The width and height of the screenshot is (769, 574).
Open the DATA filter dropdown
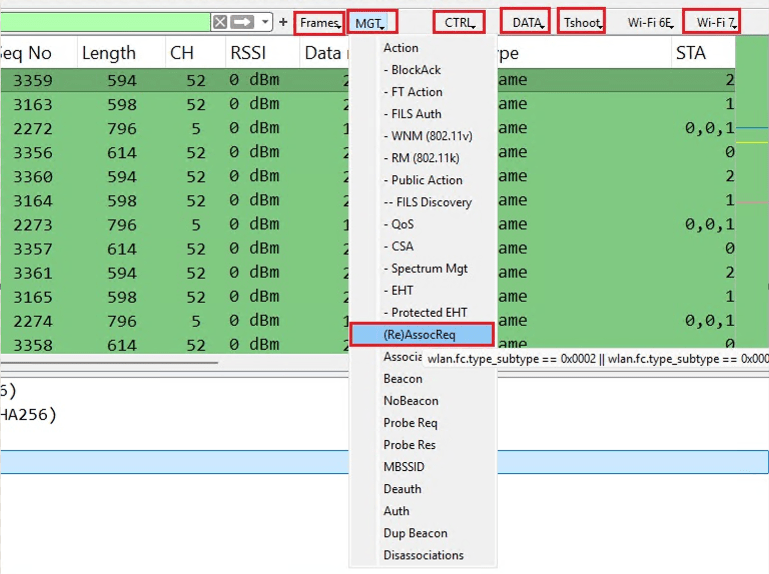pyautogui.click(x=526, y=22)
